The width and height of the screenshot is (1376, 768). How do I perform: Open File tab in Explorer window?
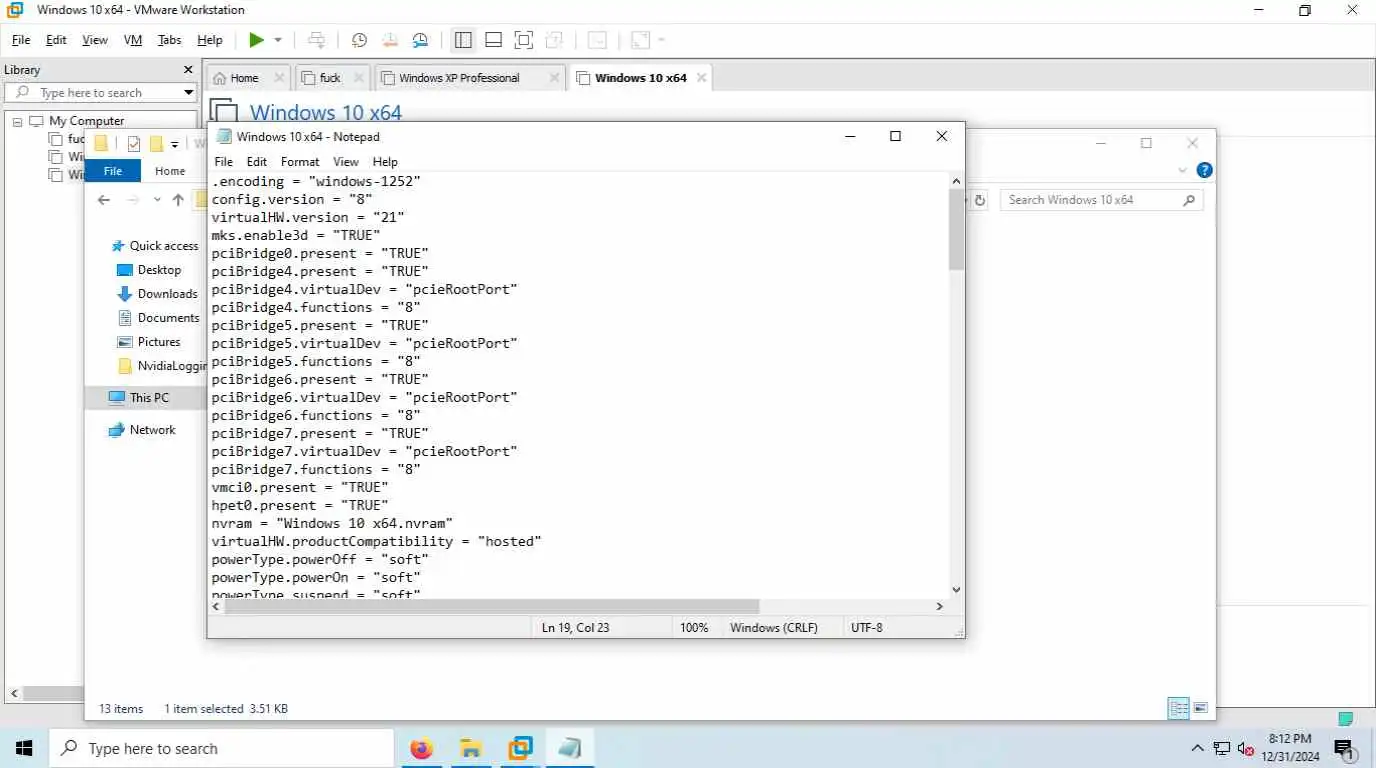point(113,171)
